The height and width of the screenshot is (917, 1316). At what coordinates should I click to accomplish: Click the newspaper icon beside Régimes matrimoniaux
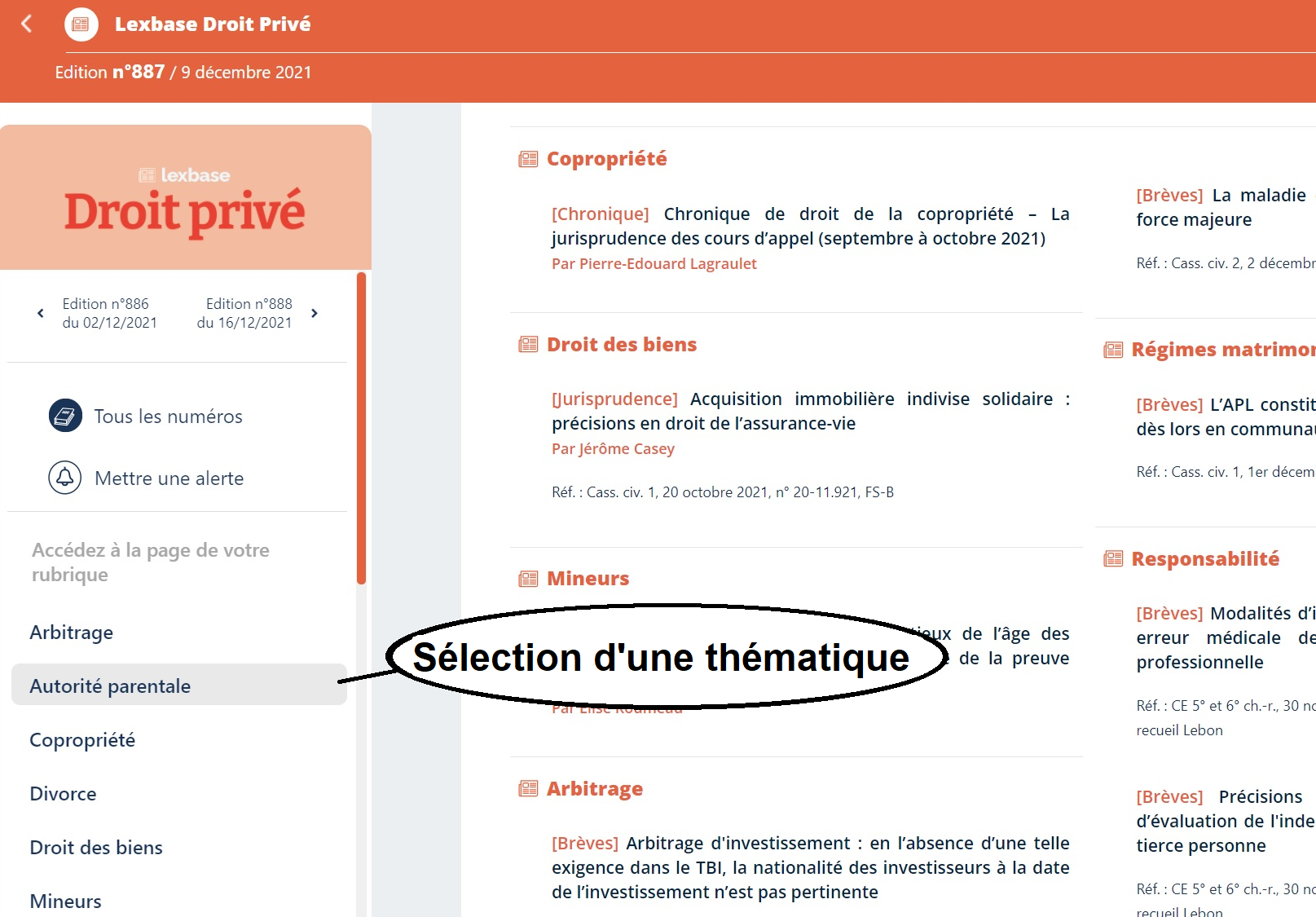[1113, 349]
